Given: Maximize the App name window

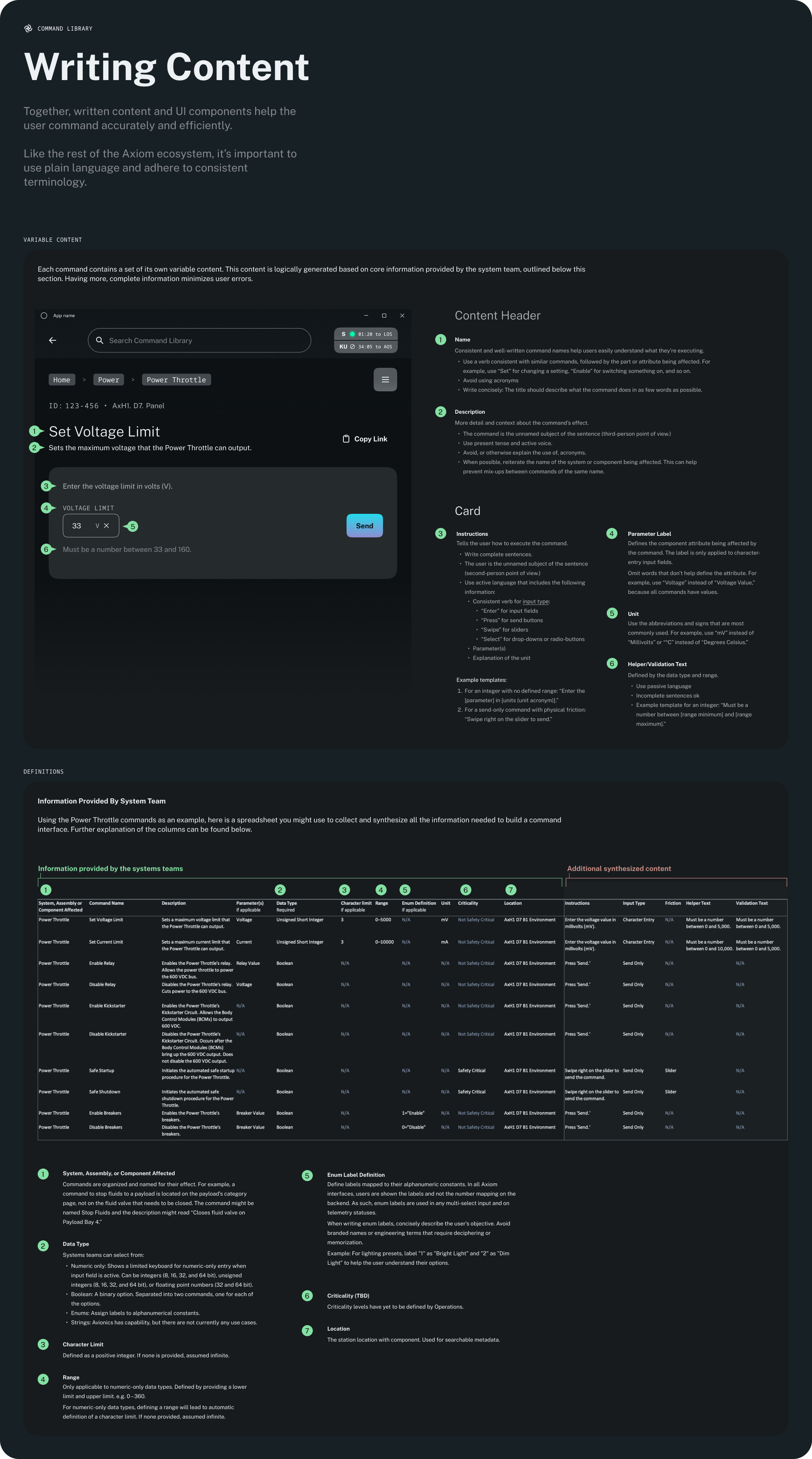Looking at the screenshot, I should tap(384, 316).
